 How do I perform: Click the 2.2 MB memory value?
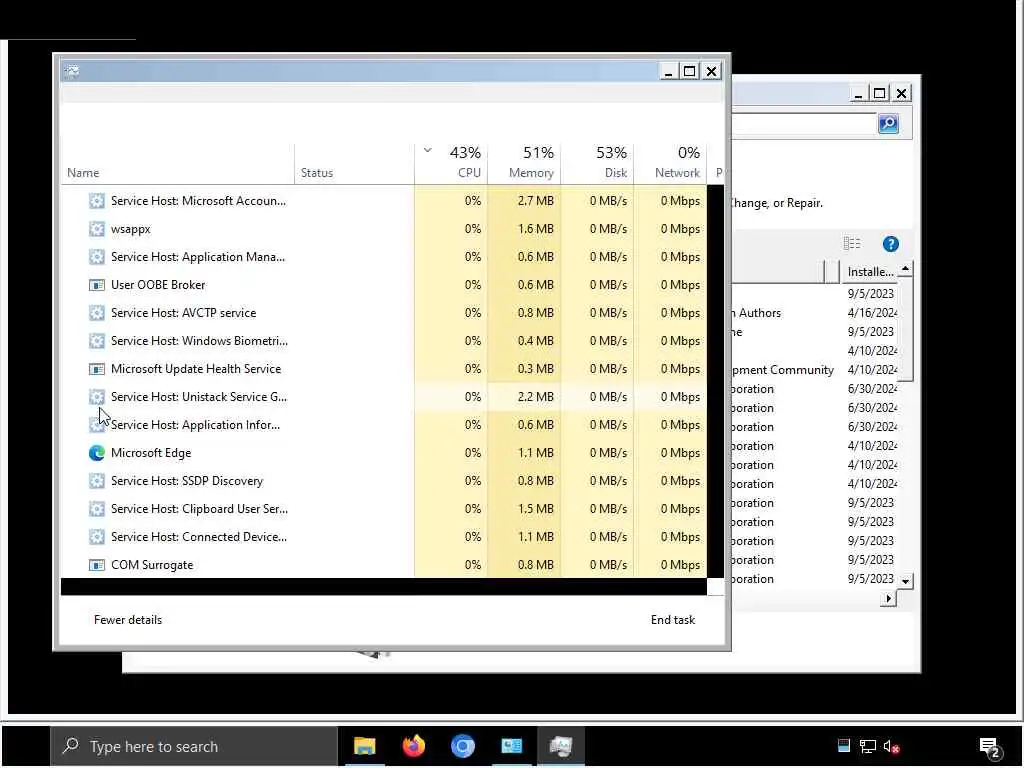click(x=536, y=397)
